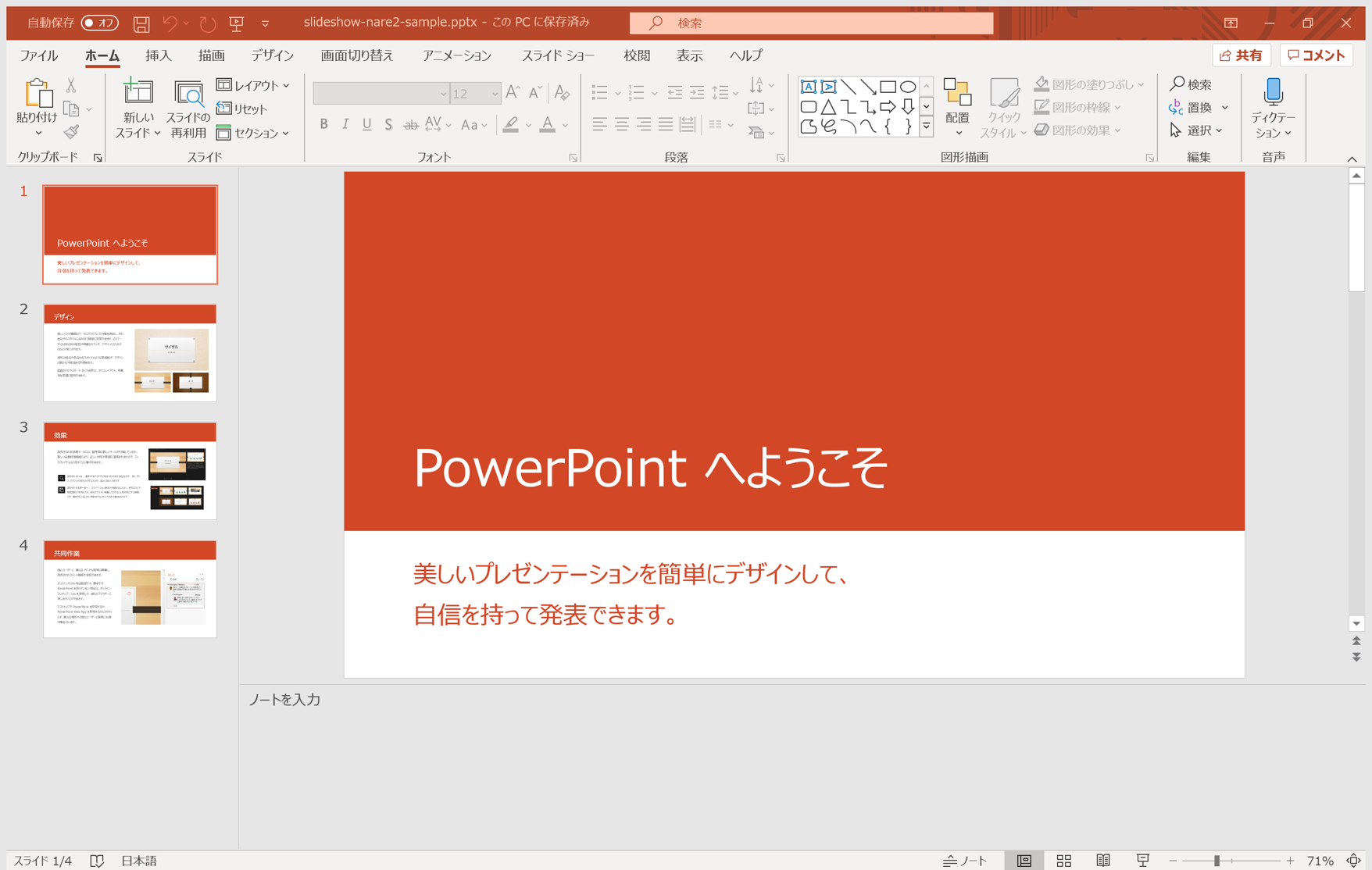This screenshot has width=1372, height=870.
Task: Select the text box shape icon
Action: (809, 87)
